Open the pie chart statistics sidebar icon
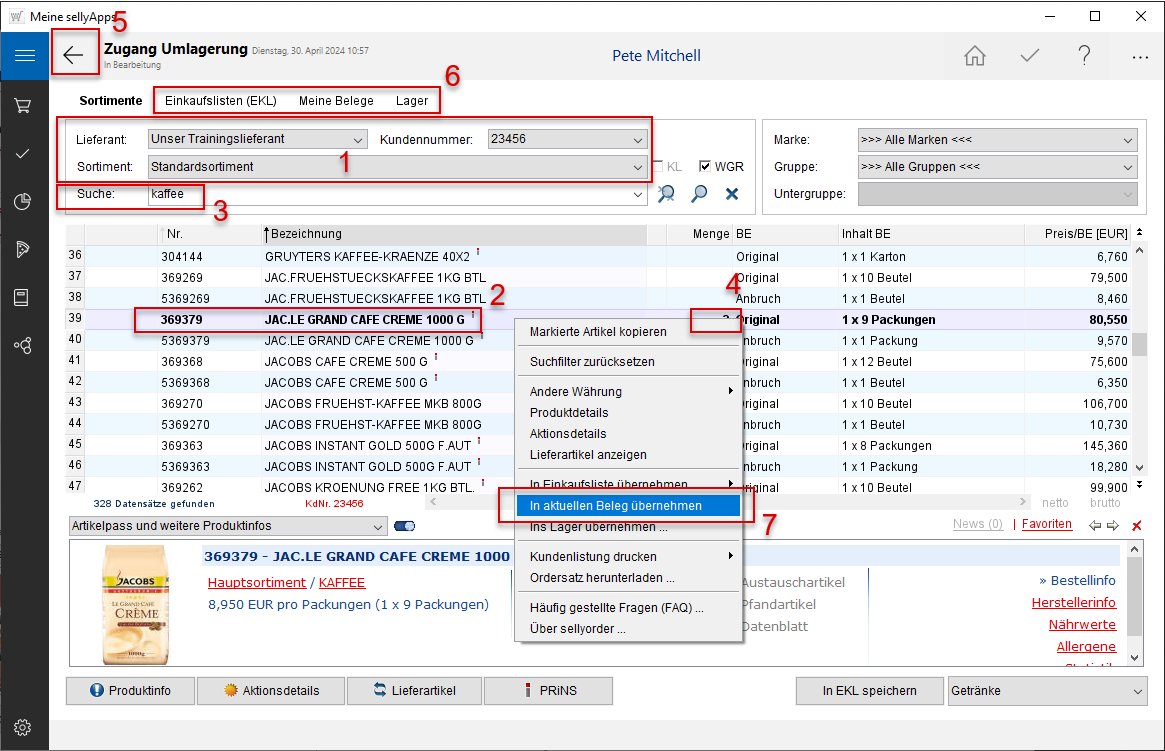The image size is (1165, 751). 24,202
